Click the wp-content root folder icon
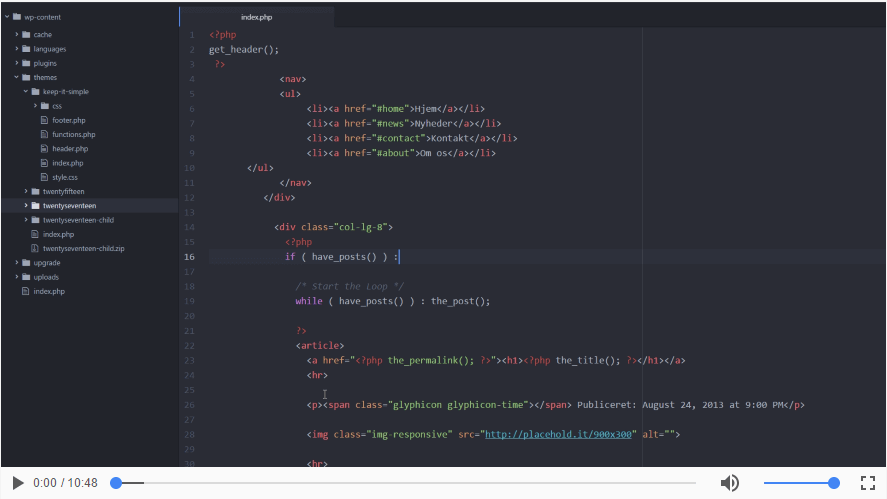Screen dimensions: 887x499 coord(17,17)
